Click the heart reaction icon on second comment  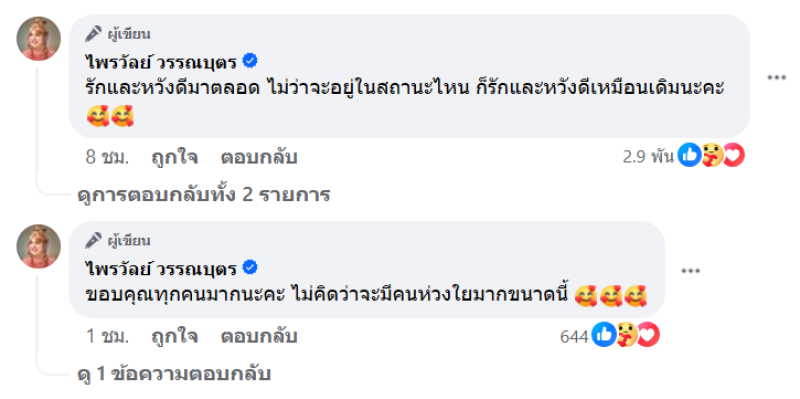(x=648, y=335)
